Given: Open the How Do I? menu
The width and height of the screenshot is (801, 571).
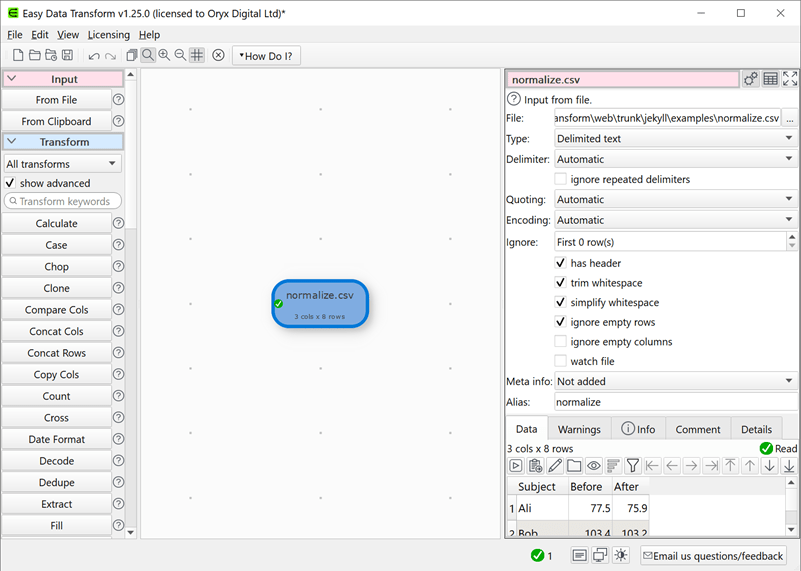Looking at the screenshot, I should (x=266, y=56).
